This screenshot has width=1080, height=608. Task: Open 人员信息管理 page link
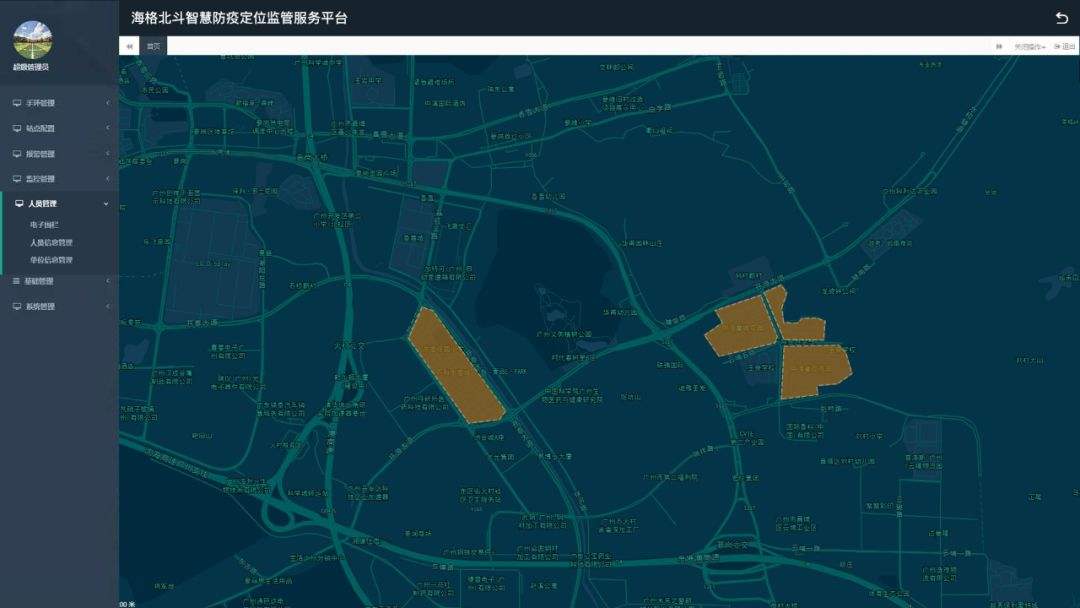coord(50,245)
